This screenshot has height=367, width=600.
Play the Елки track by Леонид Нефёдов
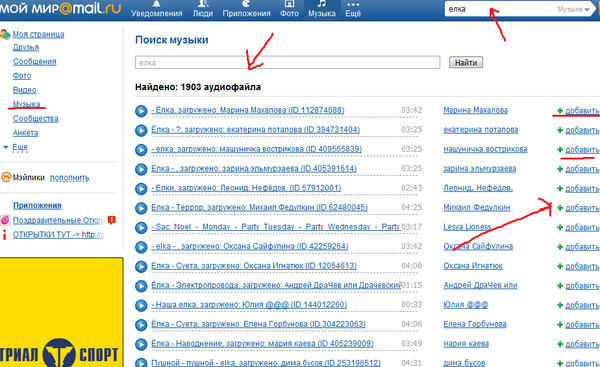pos(141,189)
